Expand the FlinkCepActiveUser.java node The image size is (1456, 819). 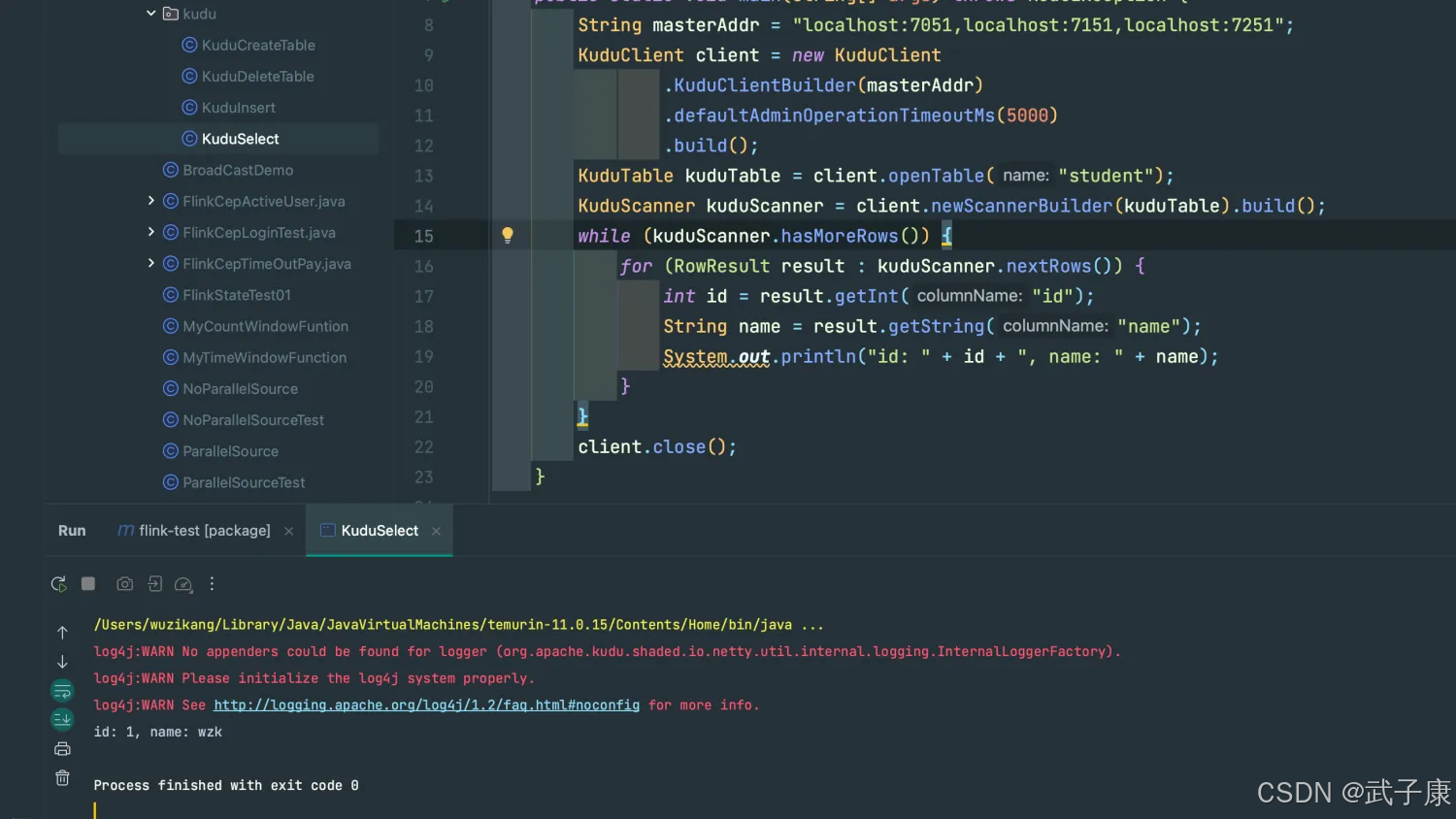tap(150, 201)
